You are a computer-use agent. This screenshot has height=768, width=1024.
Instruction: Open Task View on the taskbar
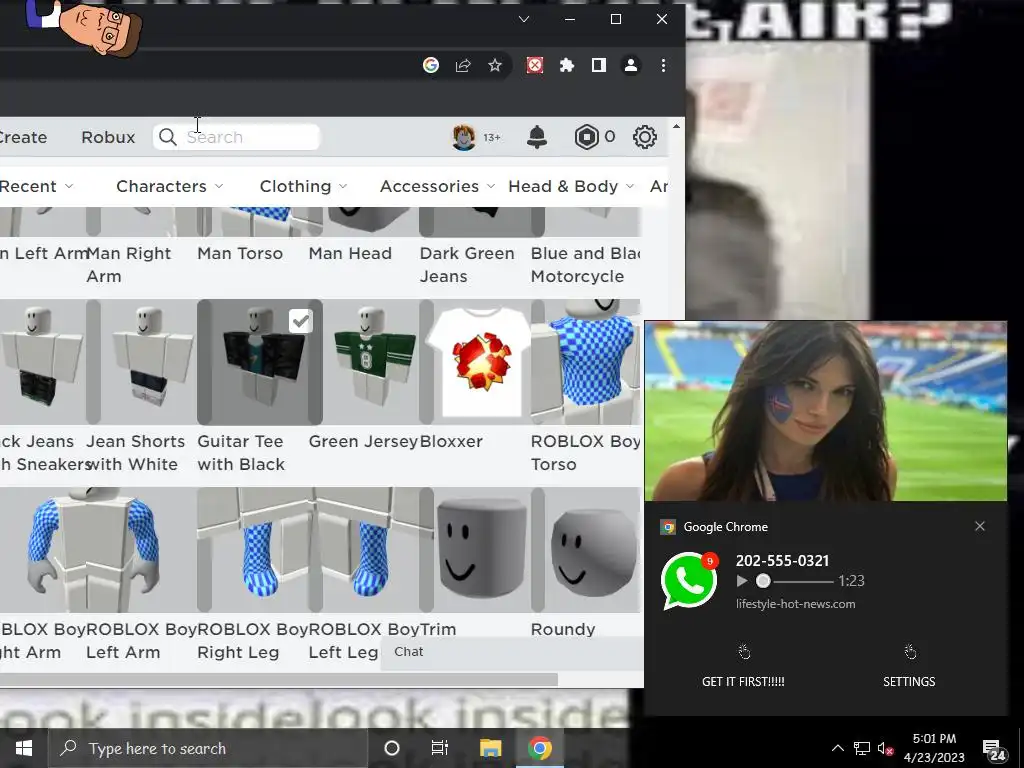(440, 748)
